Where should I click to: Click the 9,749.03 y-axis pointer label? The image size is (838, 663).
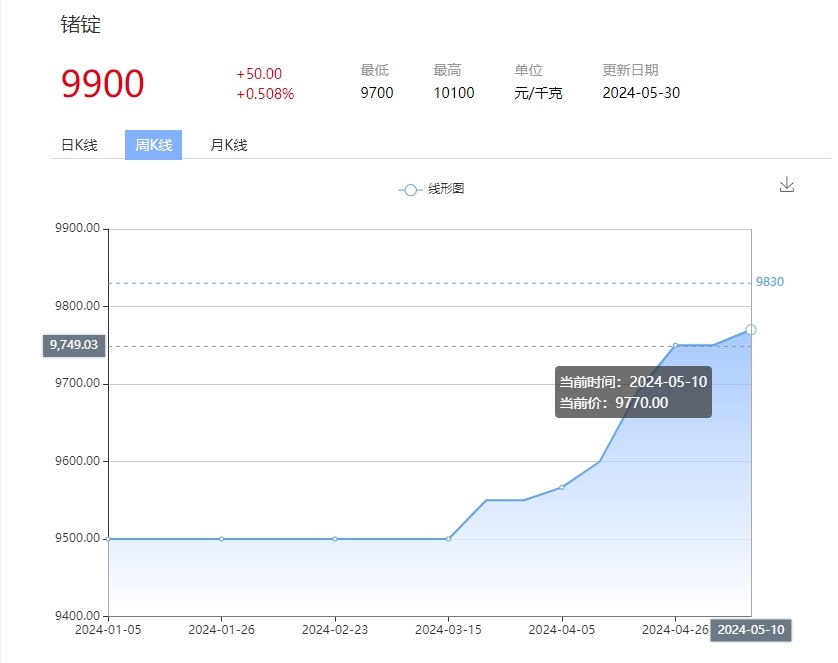click(x=73, y=345)
